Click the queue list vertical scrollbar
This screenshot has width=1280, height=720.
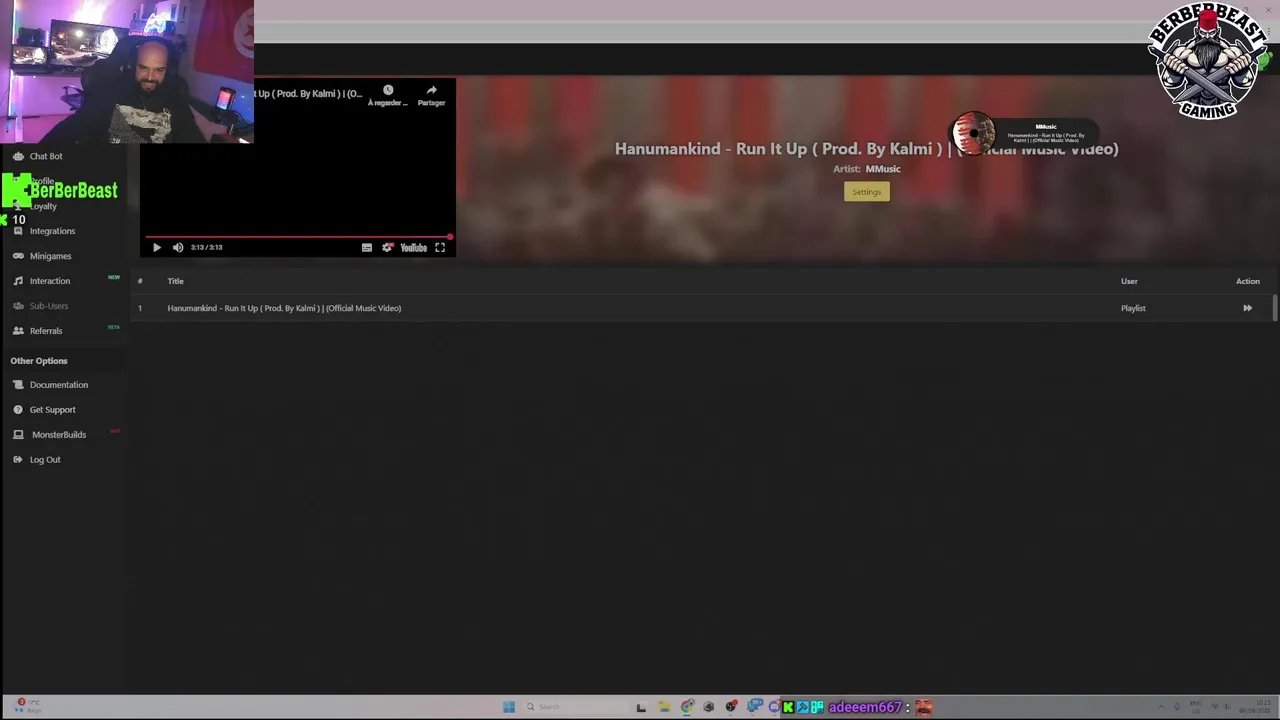pos(1274,308)
